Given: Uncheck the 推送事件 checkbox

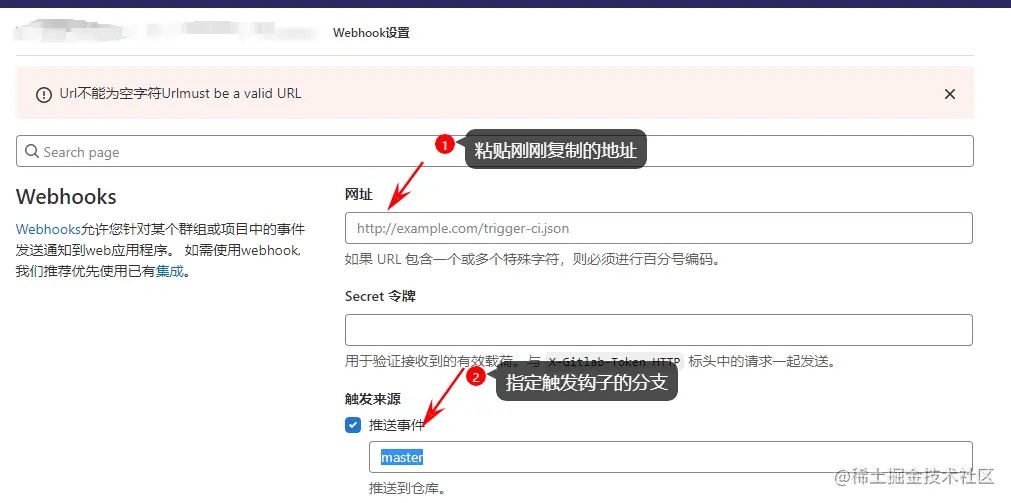Looking at the screenshot, I should 353,425.
